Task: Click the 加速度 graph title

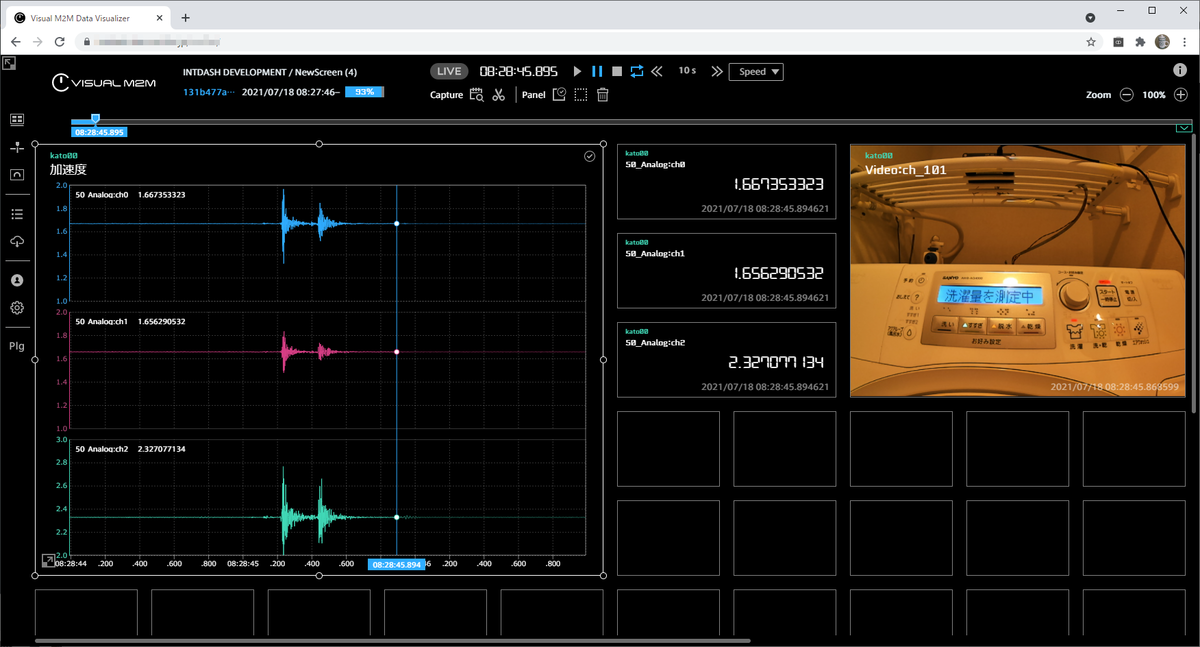Action: (x=68, y=170)
